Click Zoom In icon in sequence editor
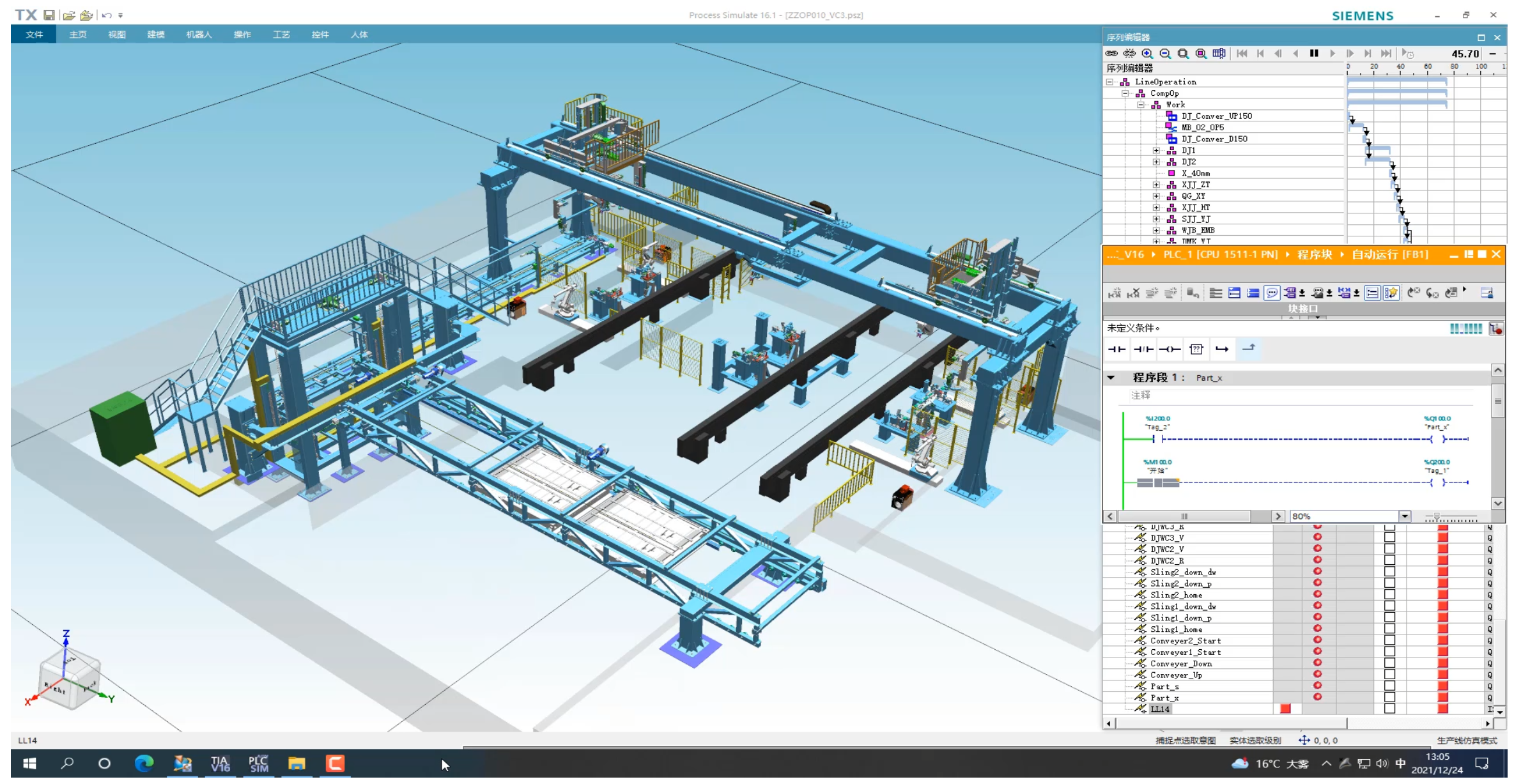 point(1147,54)
